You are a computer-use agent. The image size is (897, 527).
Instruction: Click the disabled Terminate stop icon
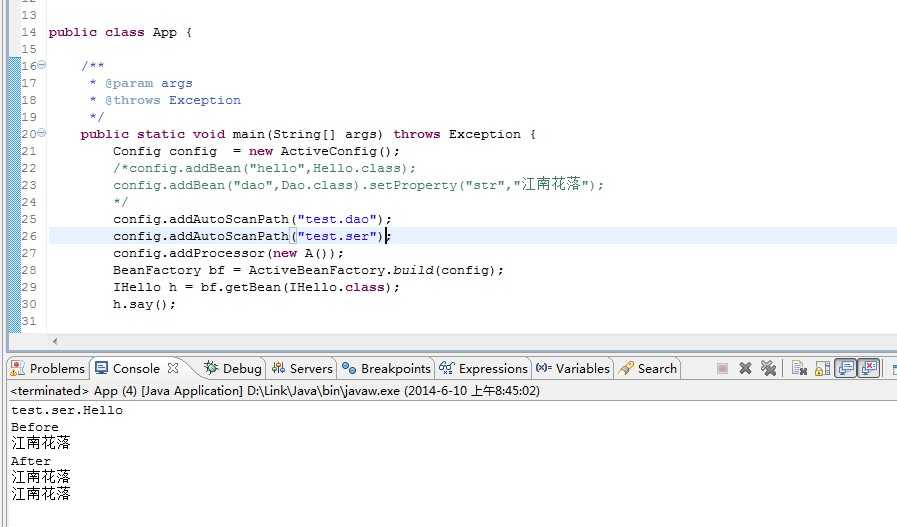coord(723,368)
